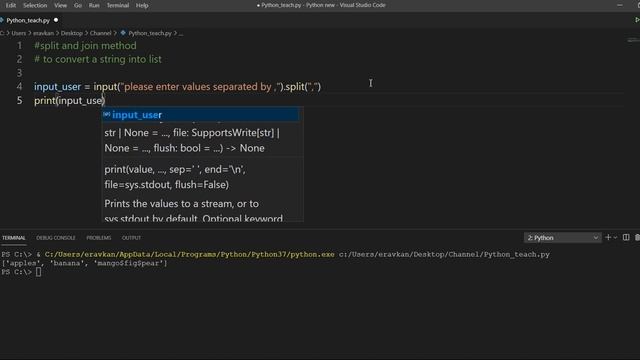Viewport: 640px width, 360px height.
Task: Open the '2: Python' terminal selector dropdown
Action: [x=562, y=238]
